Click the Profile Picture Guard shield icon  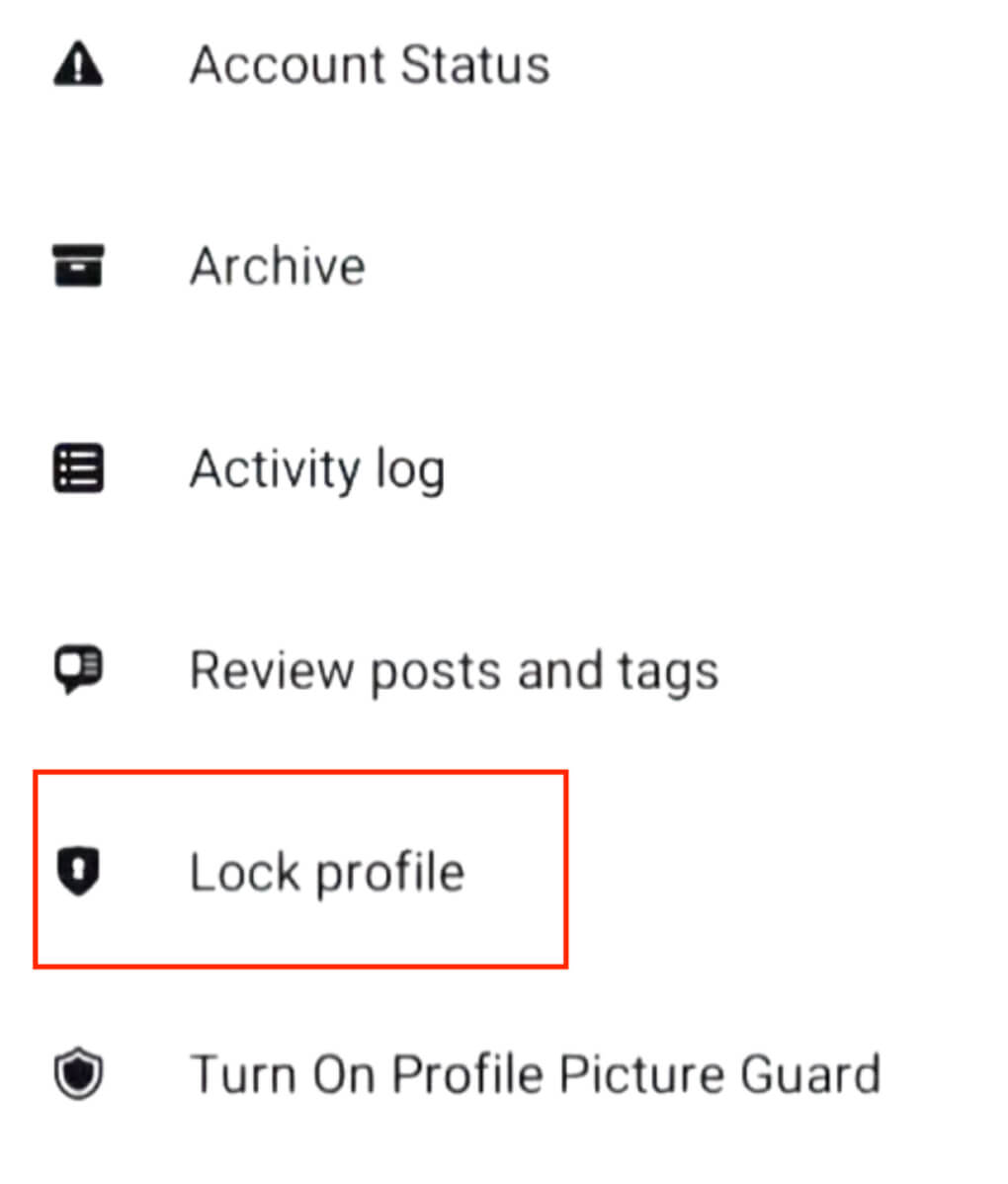point(78,1074)
